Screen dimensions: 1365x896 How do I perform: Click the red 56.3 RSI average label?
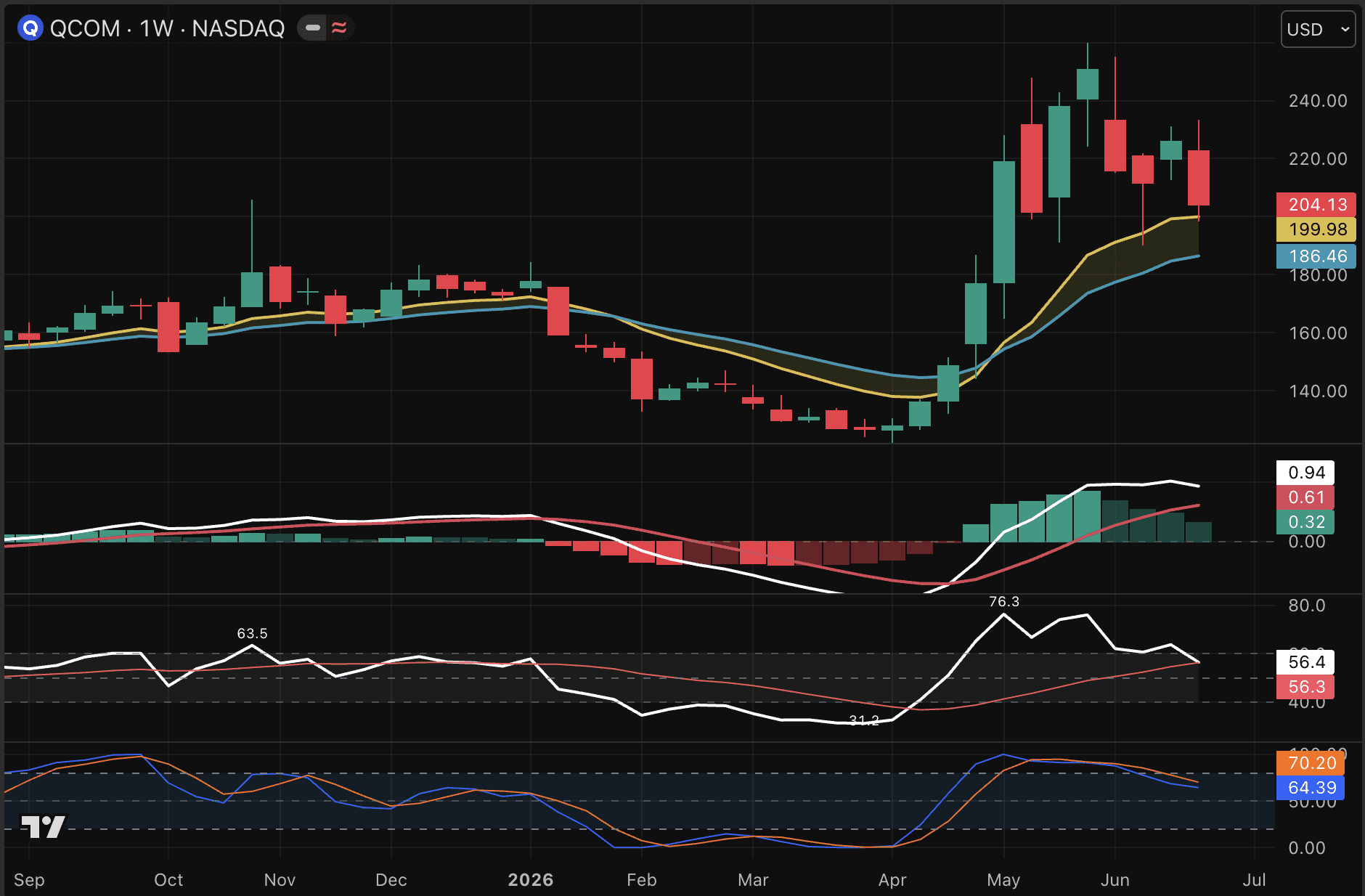pos(1305,687)
